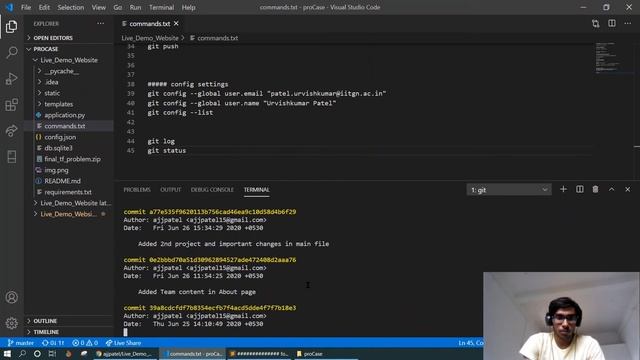Image resolution: width=640 pixels, height=360 pixels.
Task: Open the terminal selector dropdown '1: git'
Action: [x=509, y=190]
